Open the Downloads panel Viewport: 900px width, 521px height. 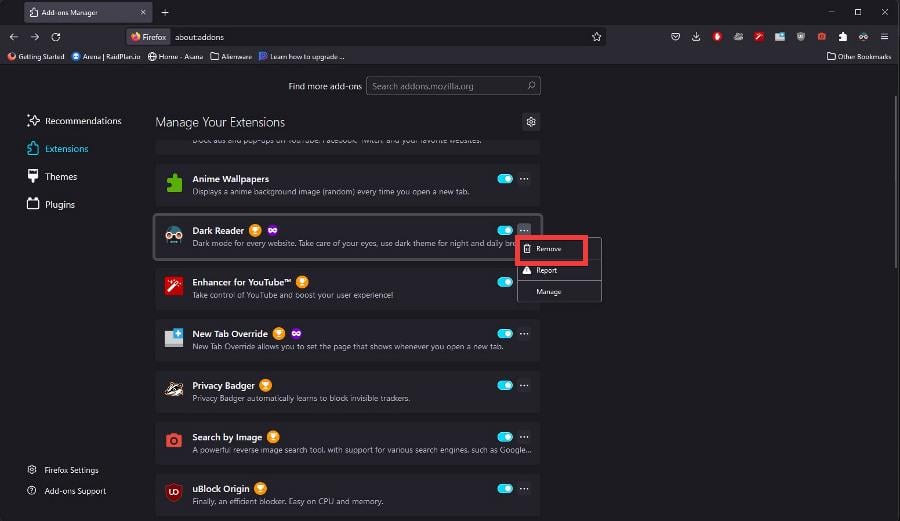(696, 37)
